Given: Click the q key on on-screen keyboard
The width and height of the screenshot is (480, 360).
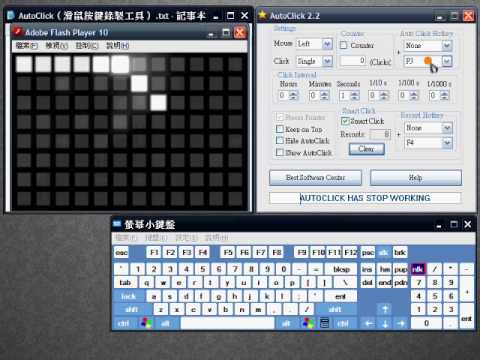Looking at the screenshot, I should coord(147,283).
